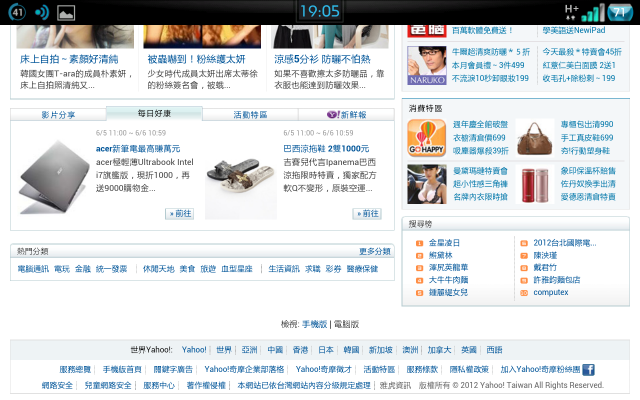Switch view to 手機版
Screen dimensions: 640x400
315,324
